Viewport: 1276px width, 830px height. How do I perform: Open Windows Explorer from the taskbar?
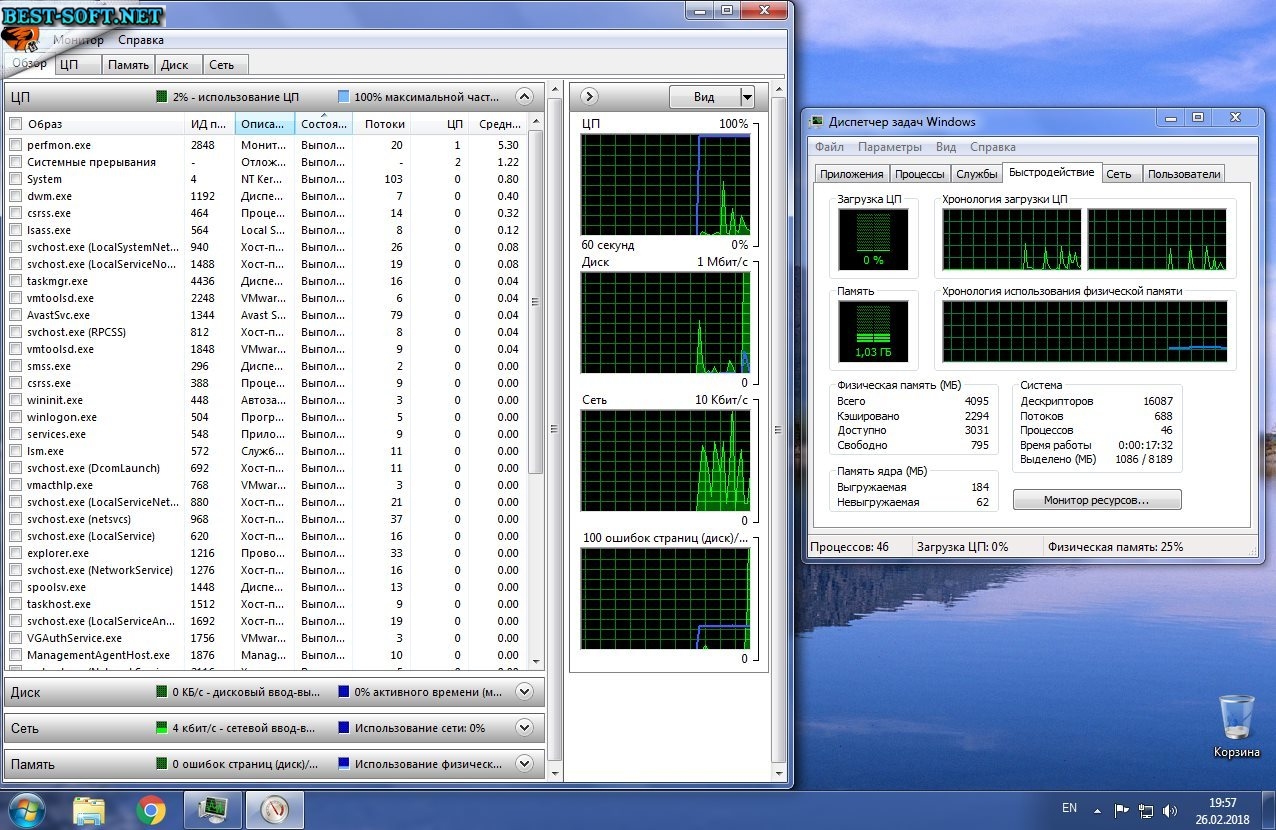click(89, 809)
